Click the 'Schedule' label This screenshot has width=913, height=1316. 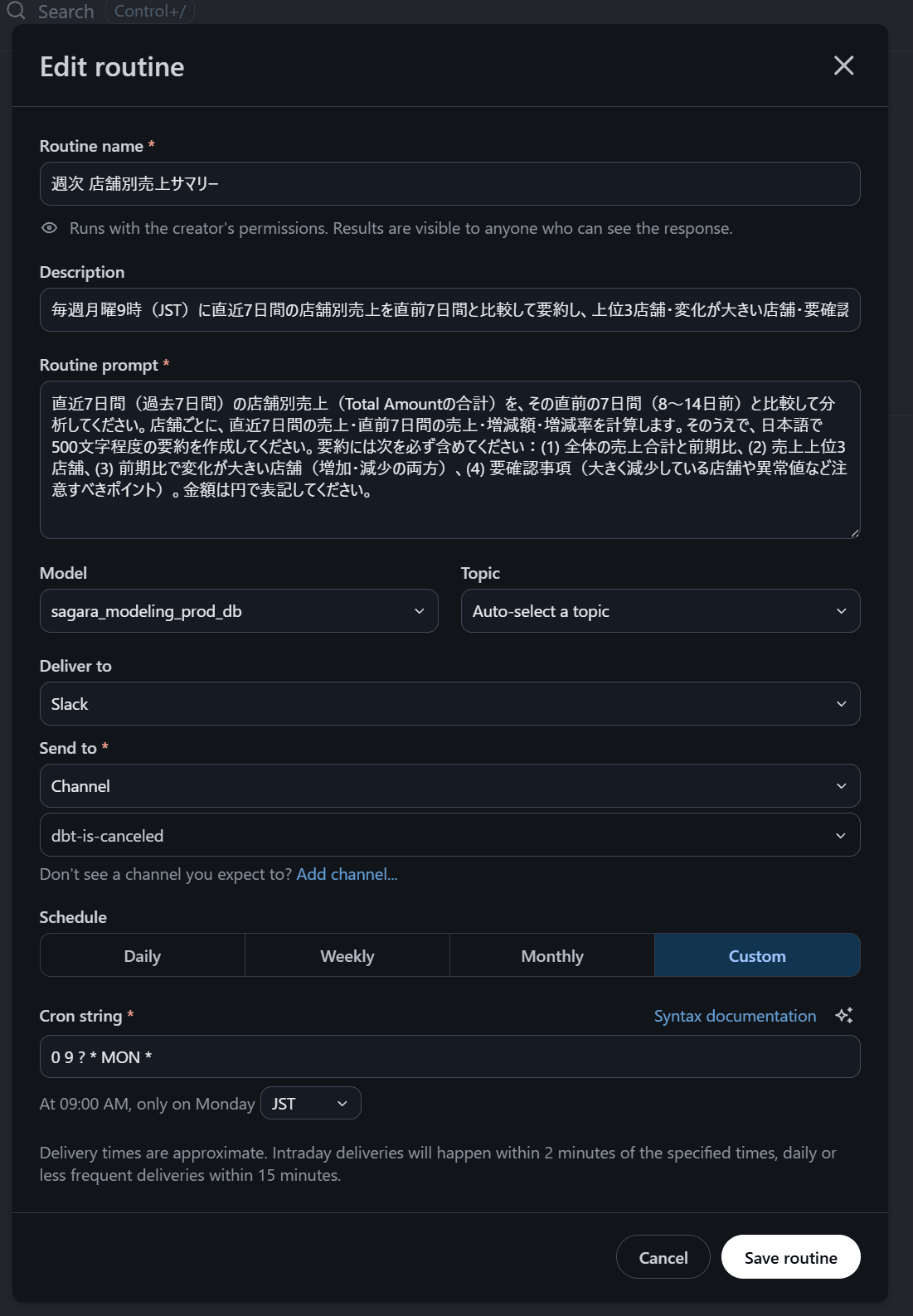pos(73,917)
